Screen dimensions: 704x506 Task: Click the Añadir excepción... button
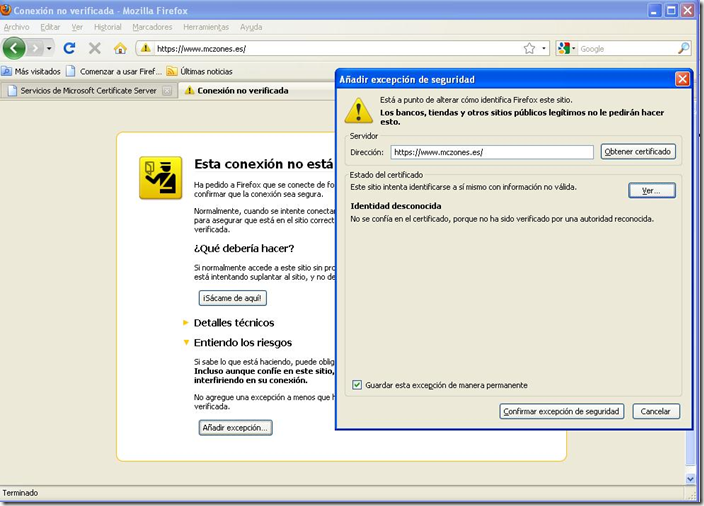coord(235,427)
